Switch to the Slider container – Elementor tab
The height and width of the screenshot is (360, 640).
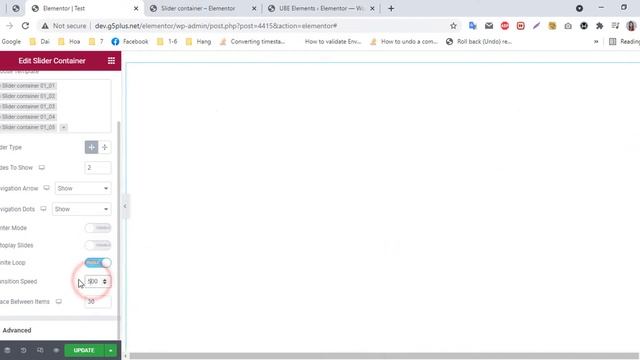(202, 9)
